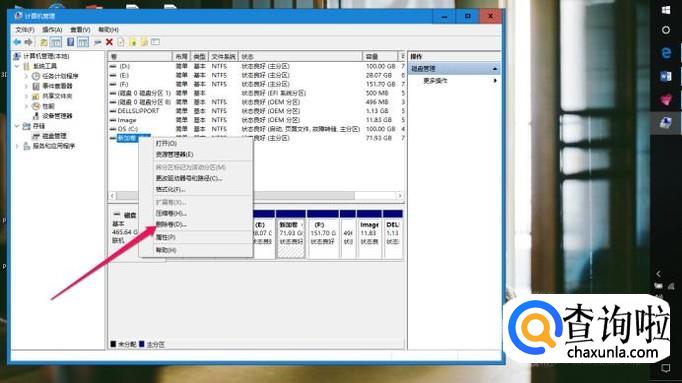Viewport: 682px width, 383px height.
Task: Open the 帮助(H) menu in menu bar
Action: [x=108, y=30]
